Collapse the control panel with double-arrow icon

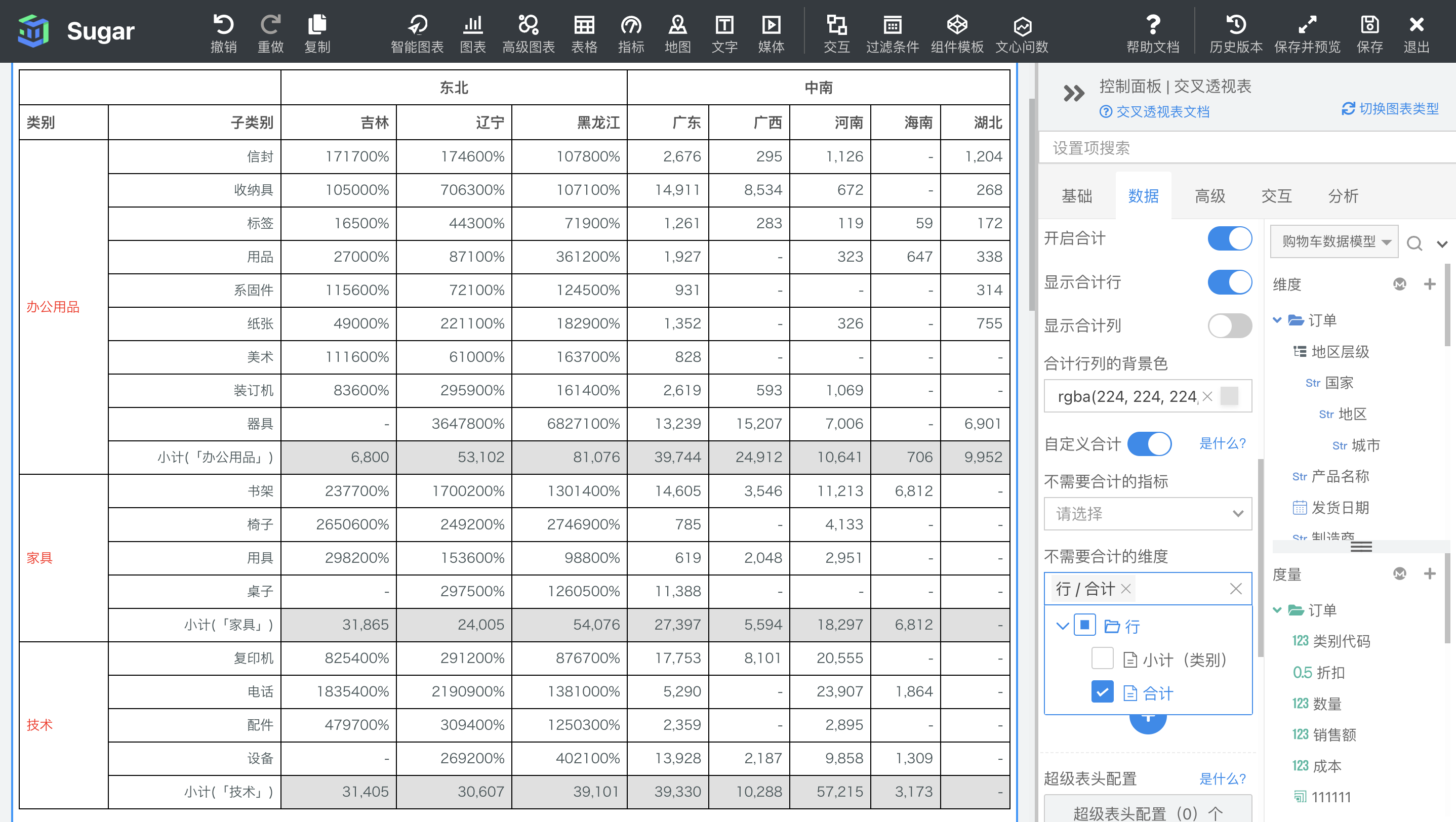point(1073,93)
